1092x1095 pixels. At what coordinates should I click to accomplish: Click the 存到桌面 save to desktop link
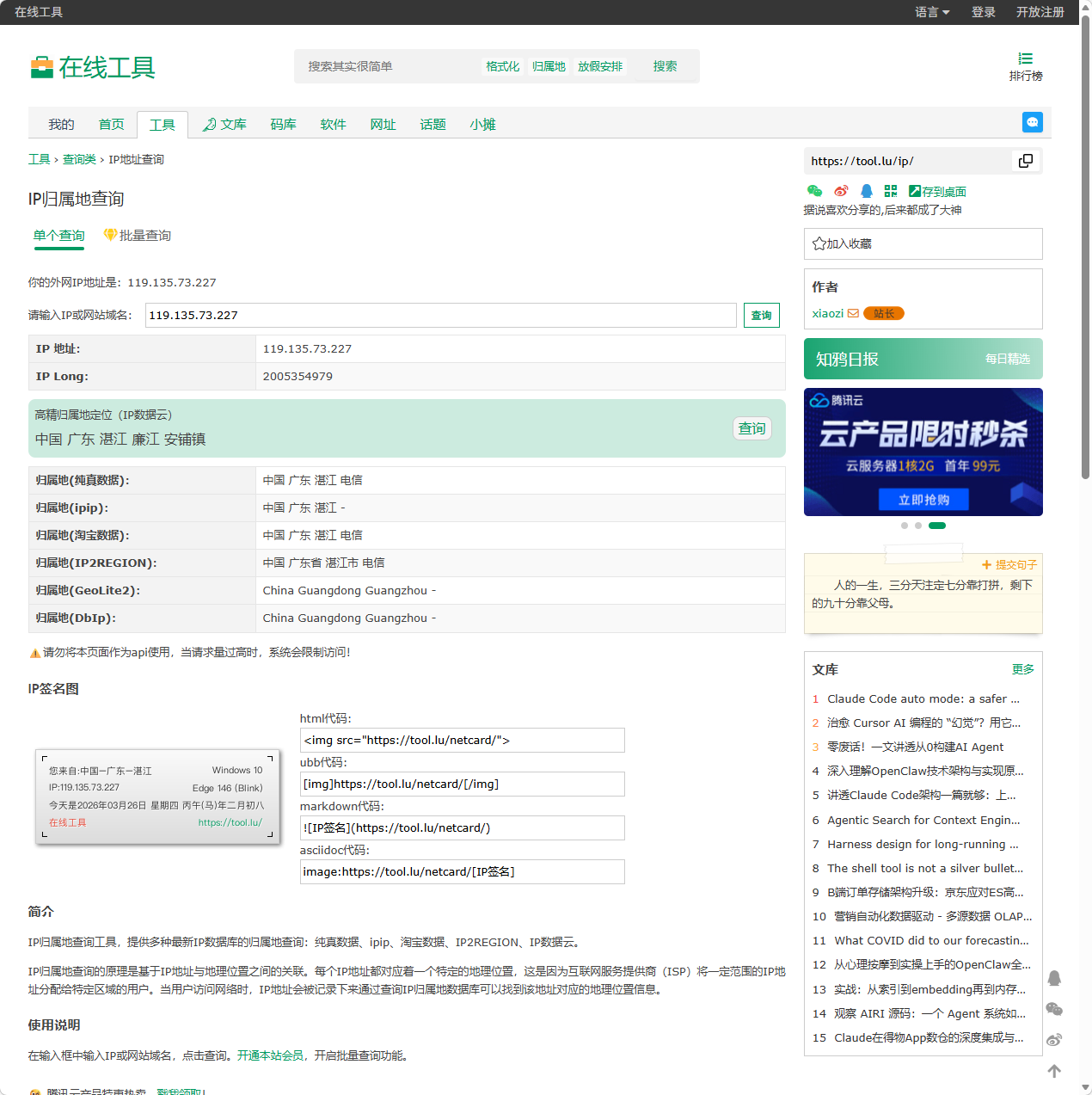click(937, 191)
